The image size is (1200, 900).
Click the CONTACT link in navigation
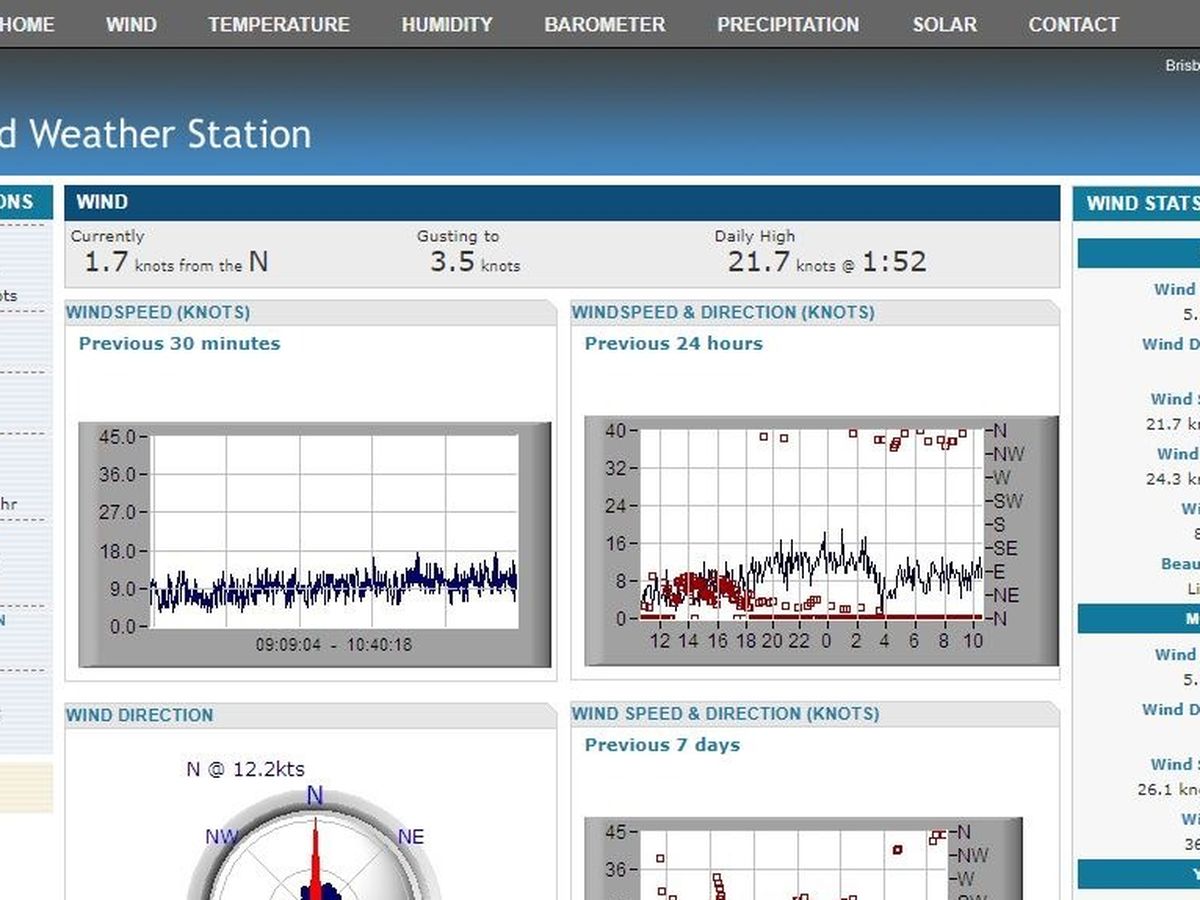pos(1073,24)
